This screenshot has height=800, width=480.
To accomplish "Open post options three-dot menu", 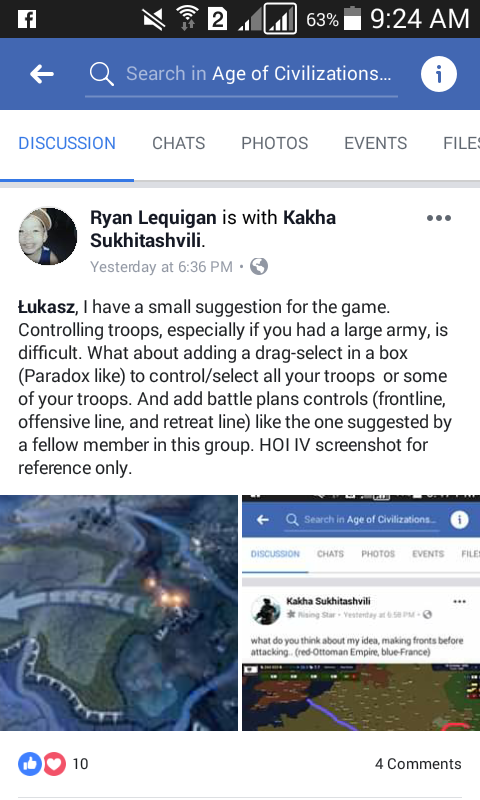I will pos(439,218).
